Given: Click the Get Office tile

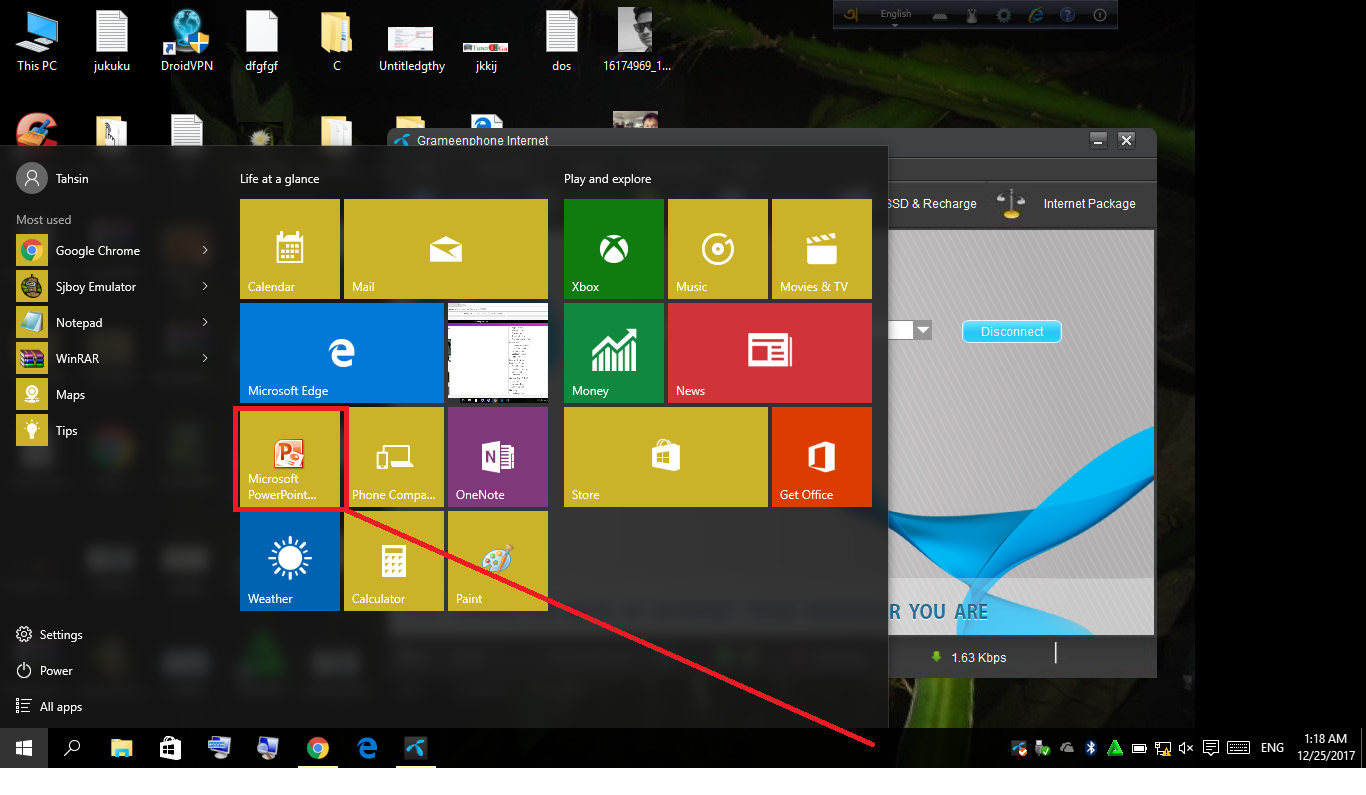Looking at the screenshot, I should (x=821, y=457).
